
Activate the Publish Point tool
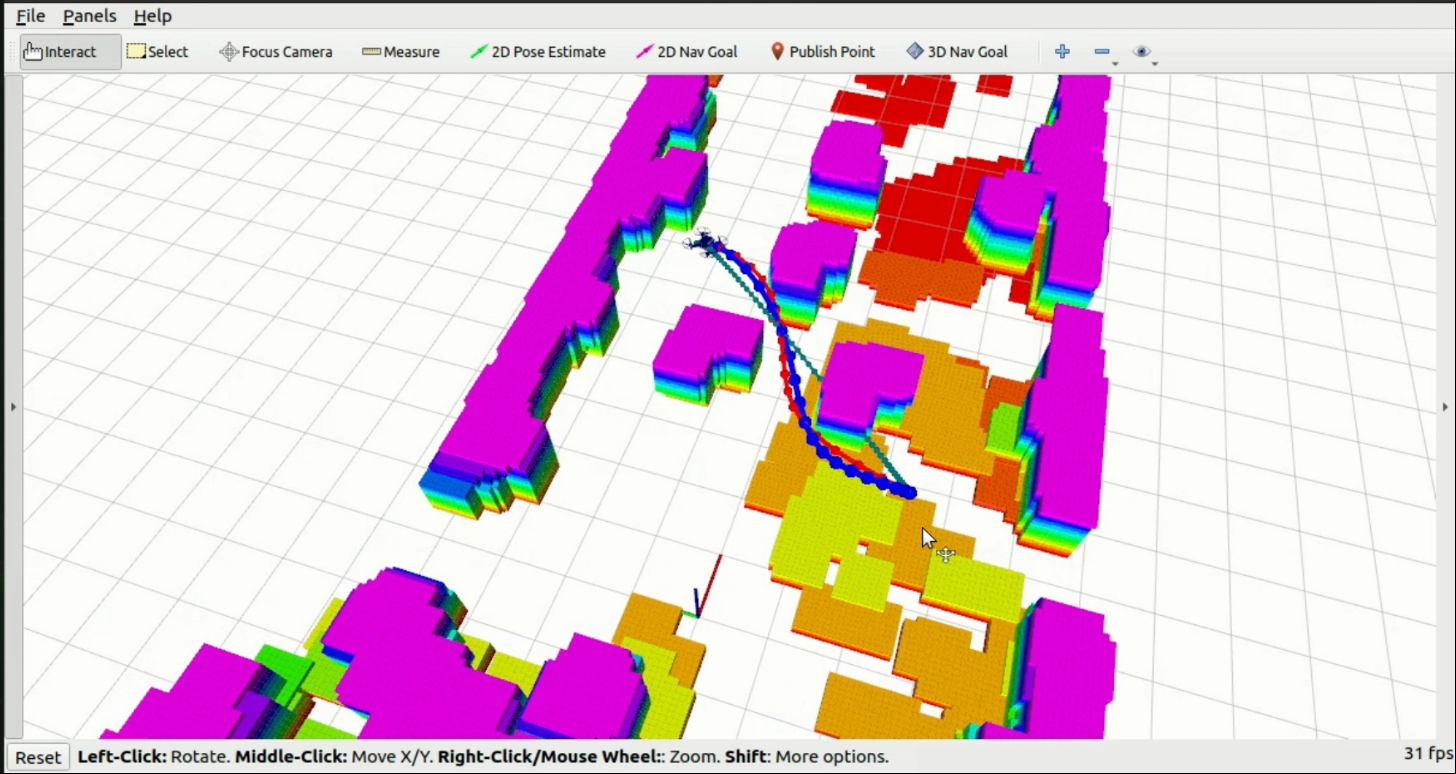tap(822, 52)
